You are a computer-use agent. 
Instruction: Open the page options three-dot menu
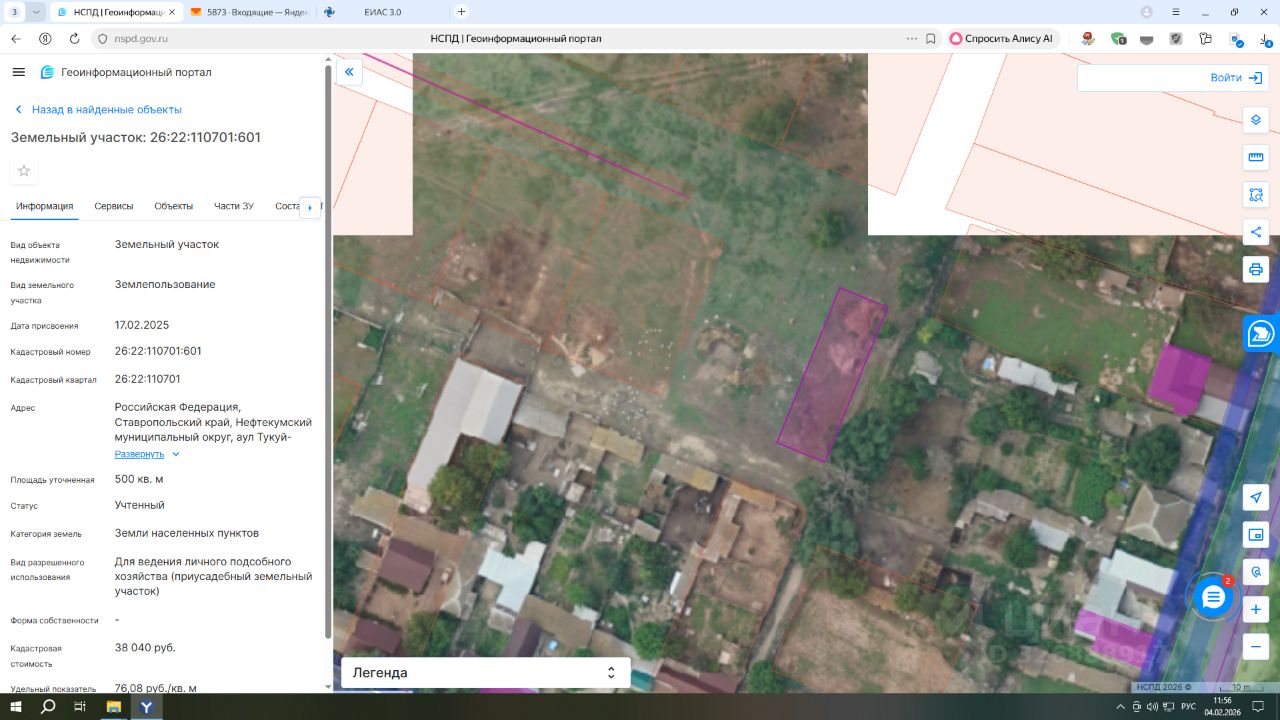(x=911, y=39)
